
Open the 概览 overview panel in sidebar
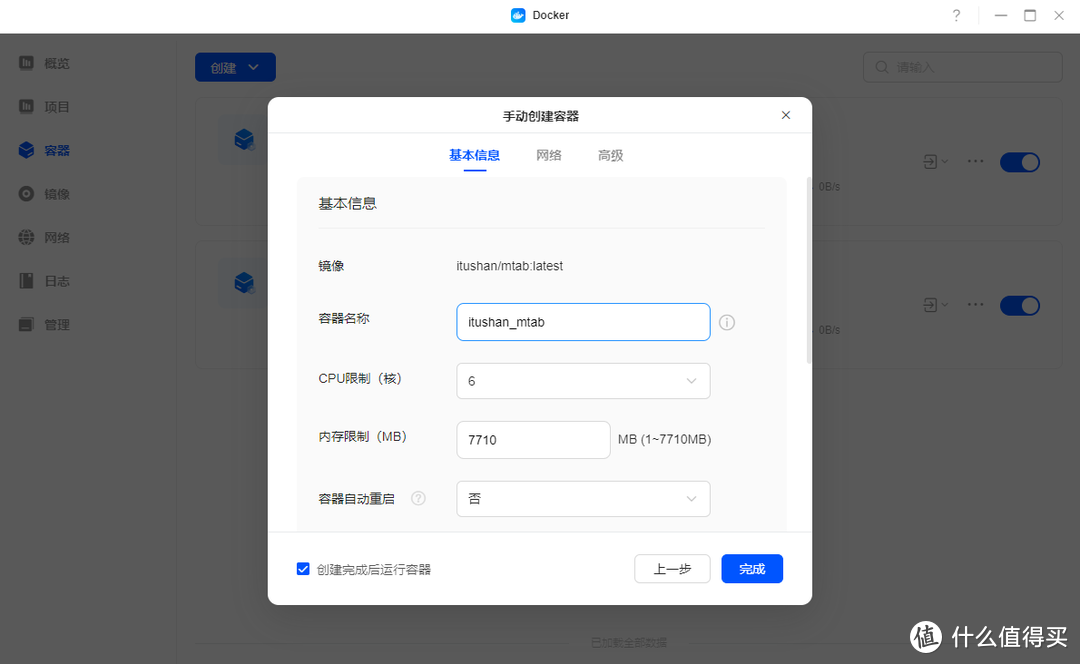(55, 62)
